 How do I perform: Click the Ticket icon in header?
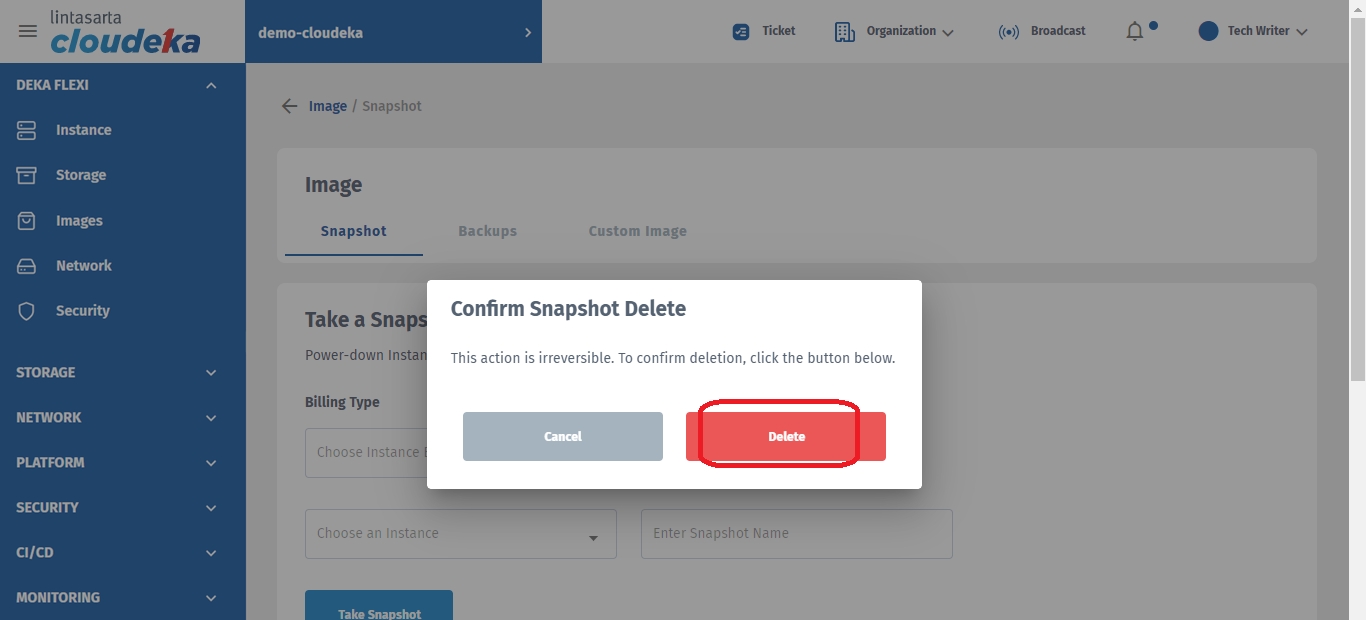pos(741,31)
